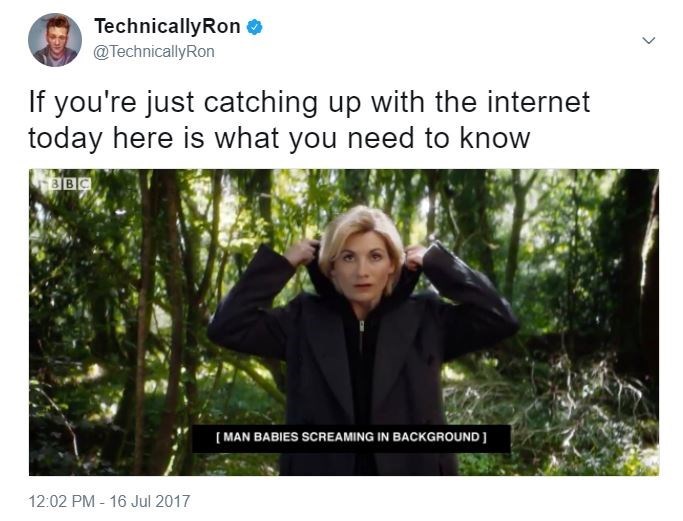Open the attached forest photo full size

point(344,322)
